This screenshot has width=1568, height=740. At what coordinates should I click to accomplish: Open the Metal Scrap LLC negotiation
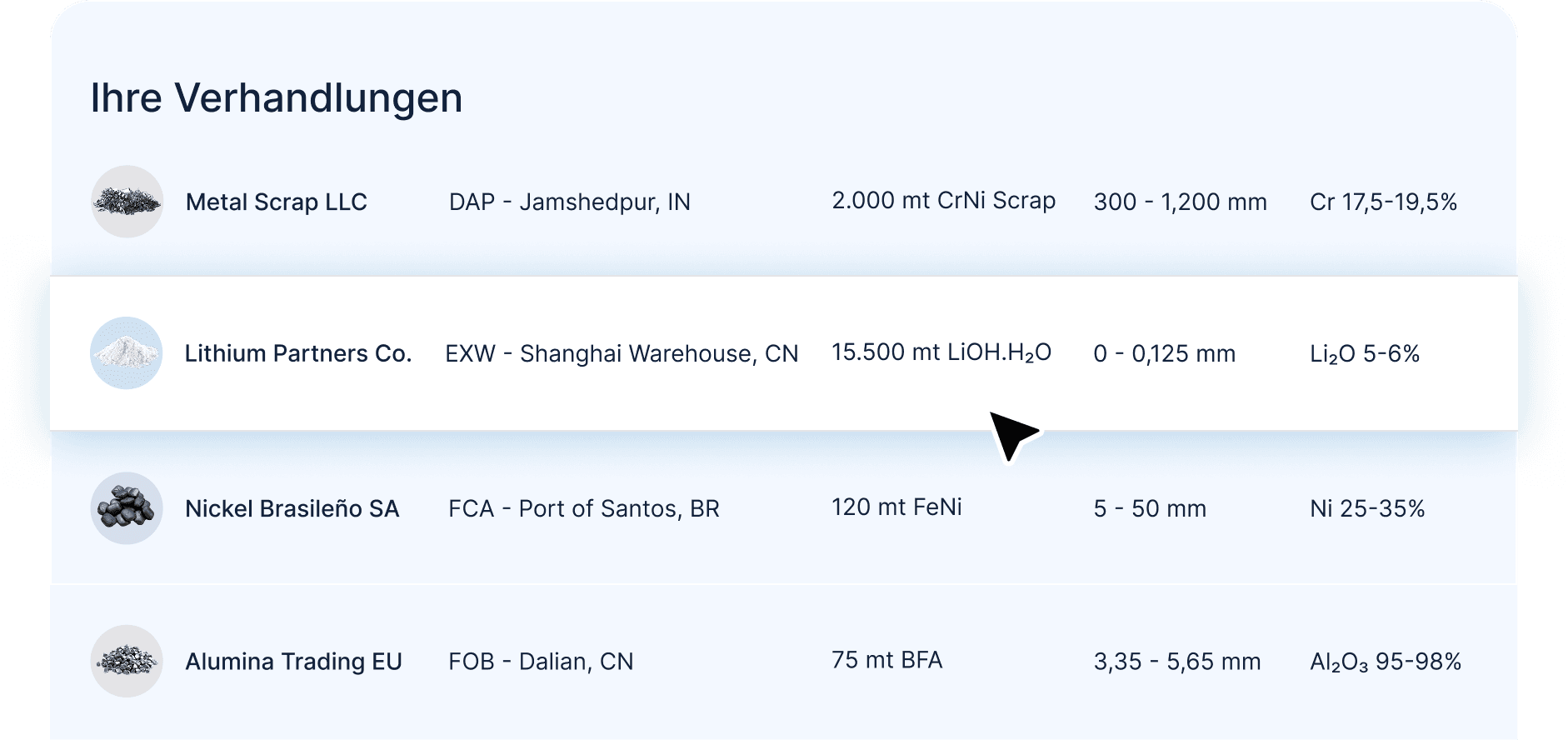[276, 202]
